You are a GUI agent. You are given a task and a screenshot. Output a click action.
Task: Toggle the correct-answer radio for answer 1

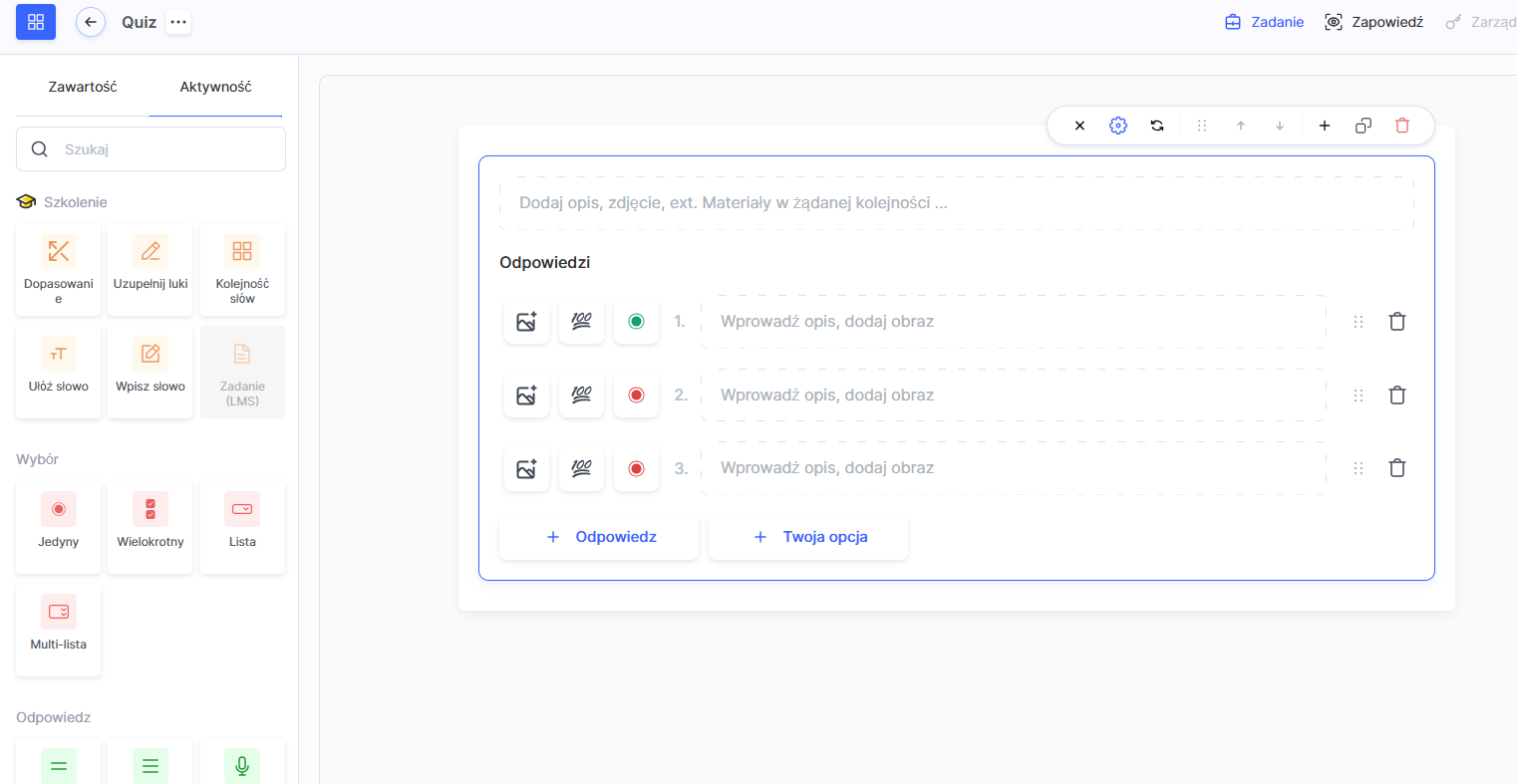click(636, 322)
